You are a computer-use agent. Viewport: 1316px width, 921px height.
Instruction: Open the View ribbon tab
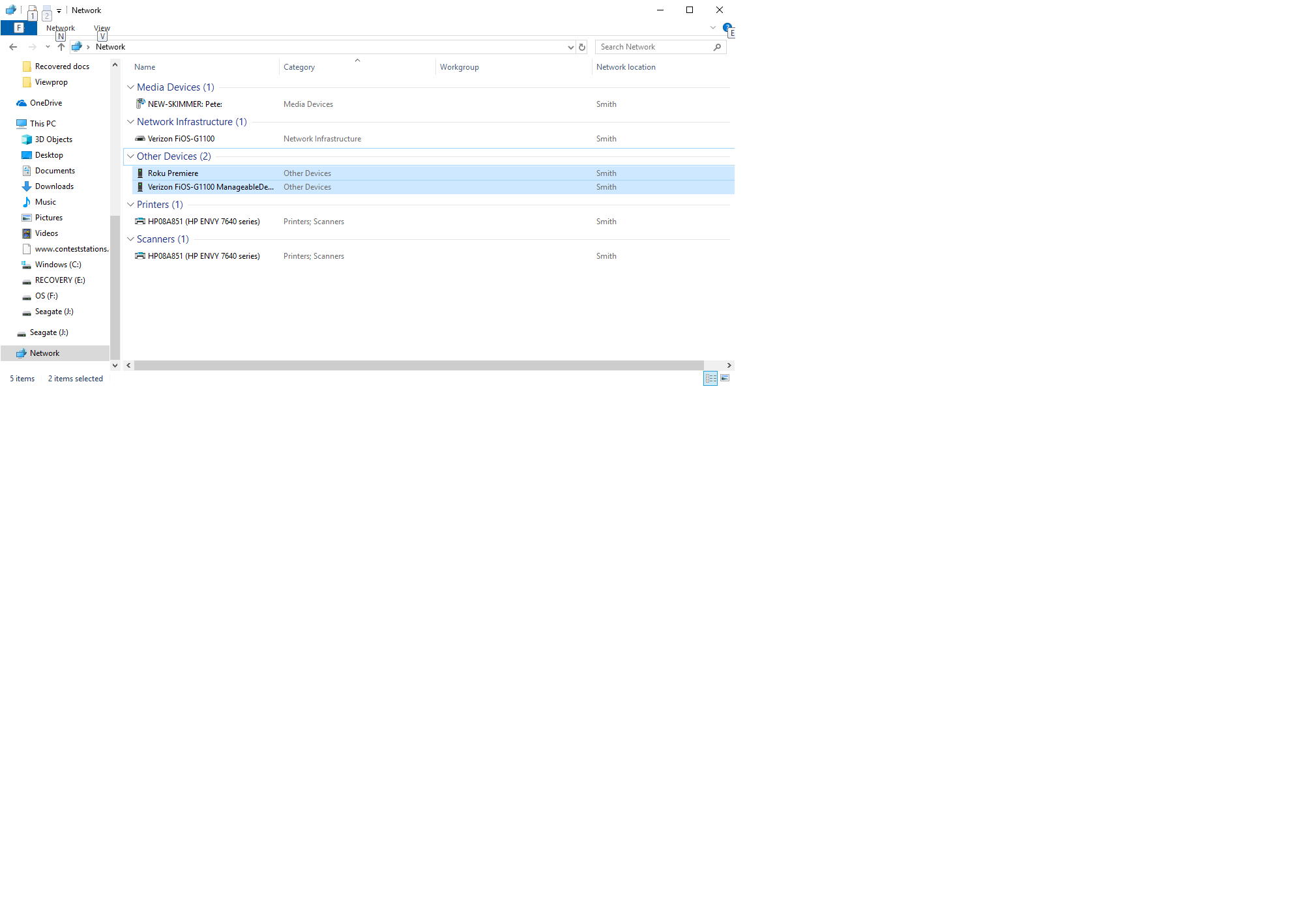click(102, 28)
